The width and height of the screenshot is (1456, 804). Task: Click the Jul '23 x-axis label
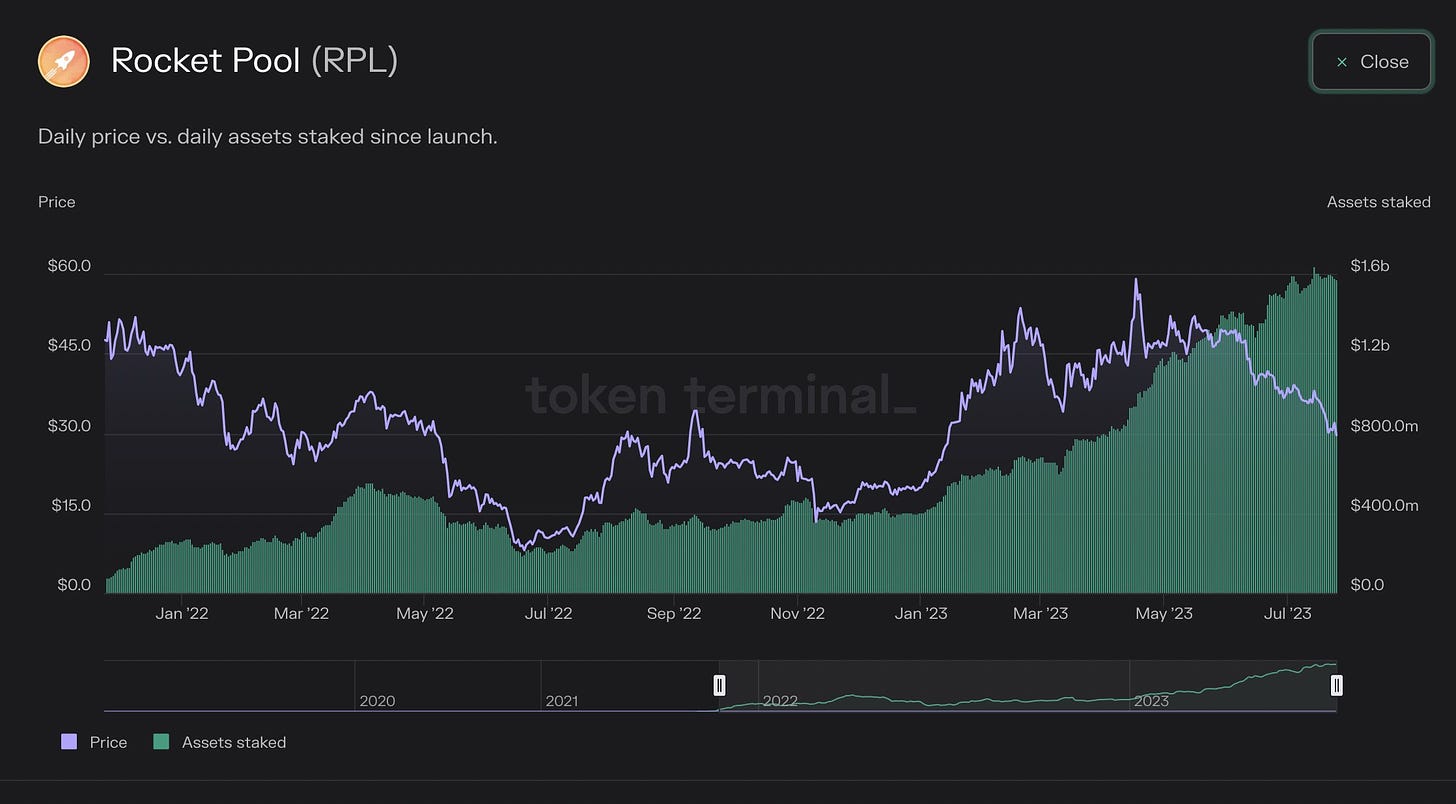(1288, 613)
